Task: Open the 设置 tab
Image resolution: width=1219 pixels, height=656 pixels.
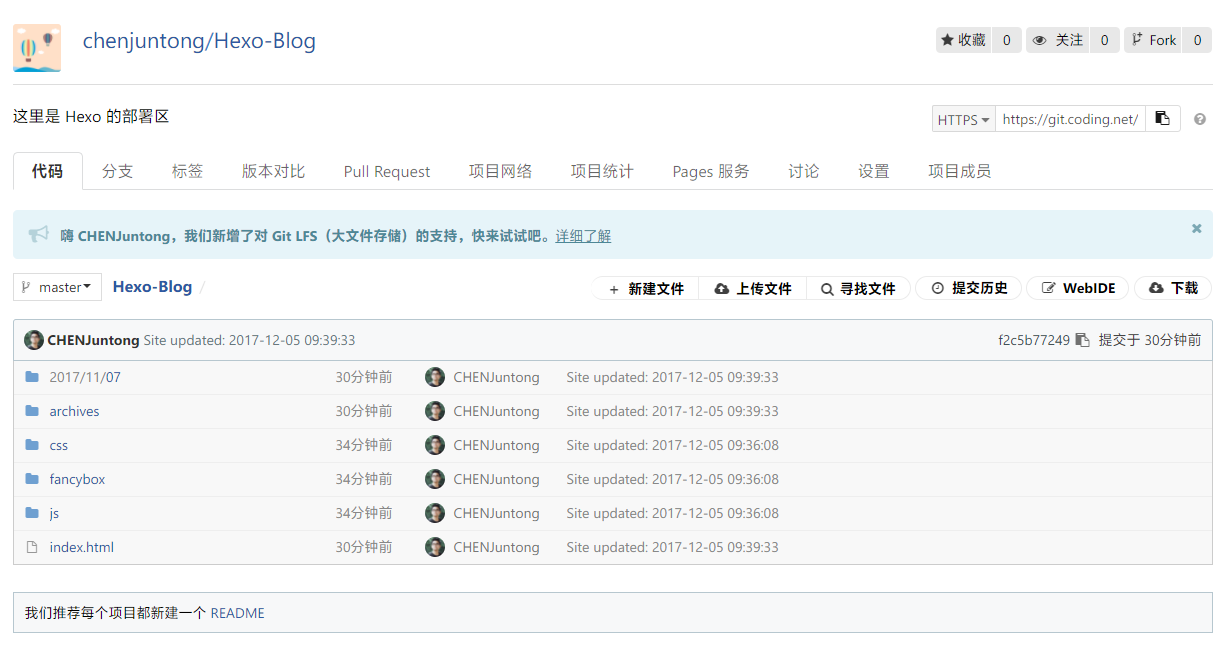Action: (873, 171)
